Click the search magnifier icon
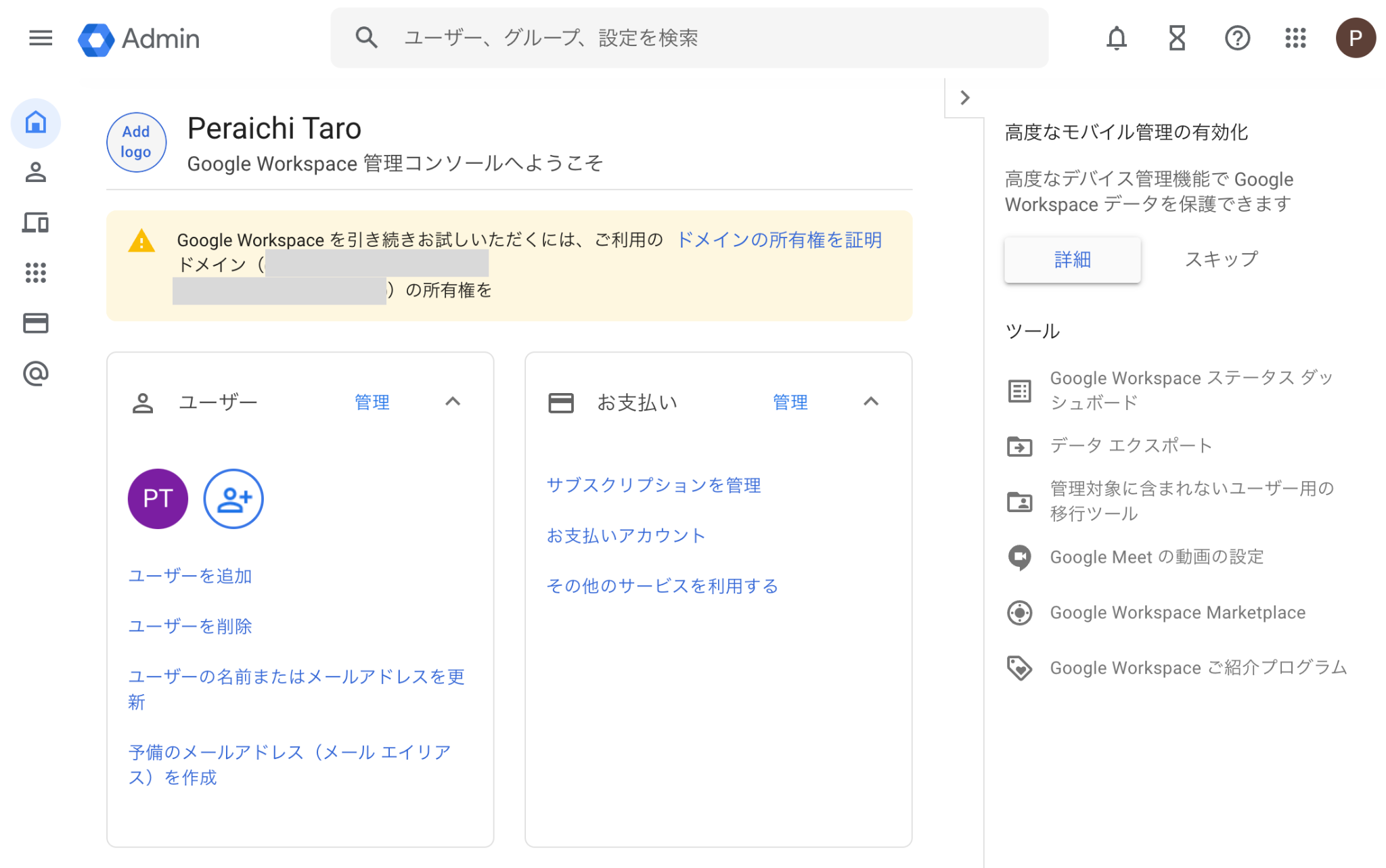The height and width of the screenshot is (868, 1386). pos(366,38)
